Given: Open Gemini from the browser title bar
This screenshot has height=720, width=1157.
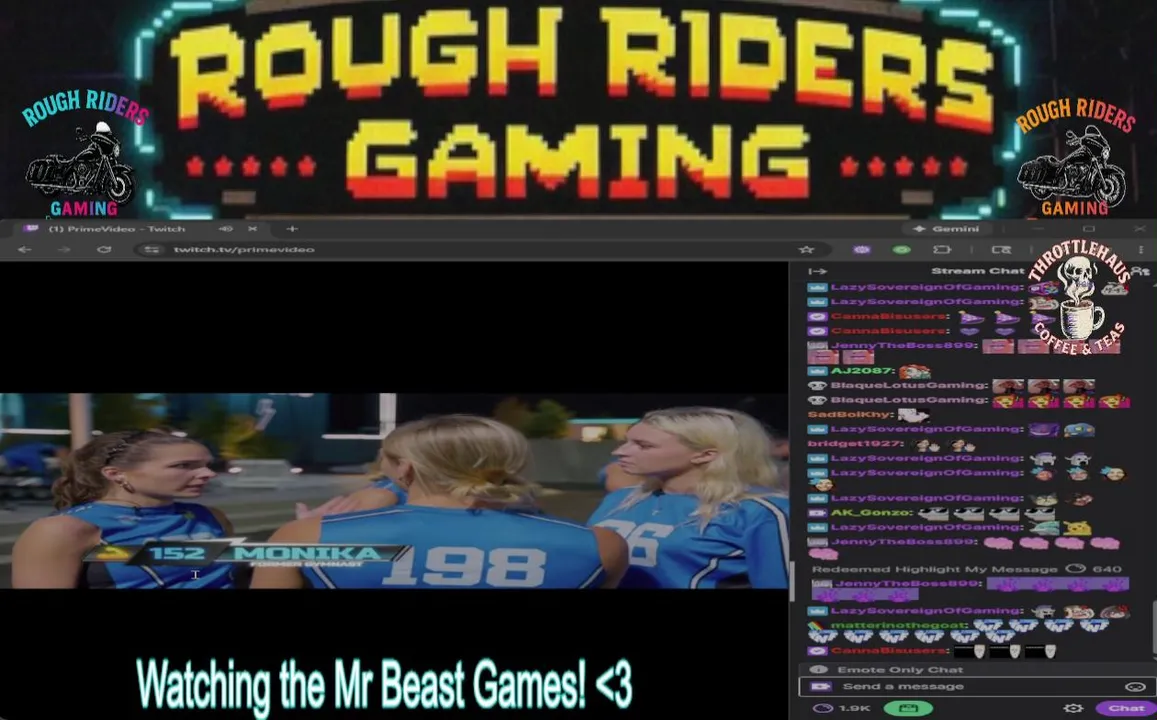Looking at the screenshot, I should (x=945, y=229).
